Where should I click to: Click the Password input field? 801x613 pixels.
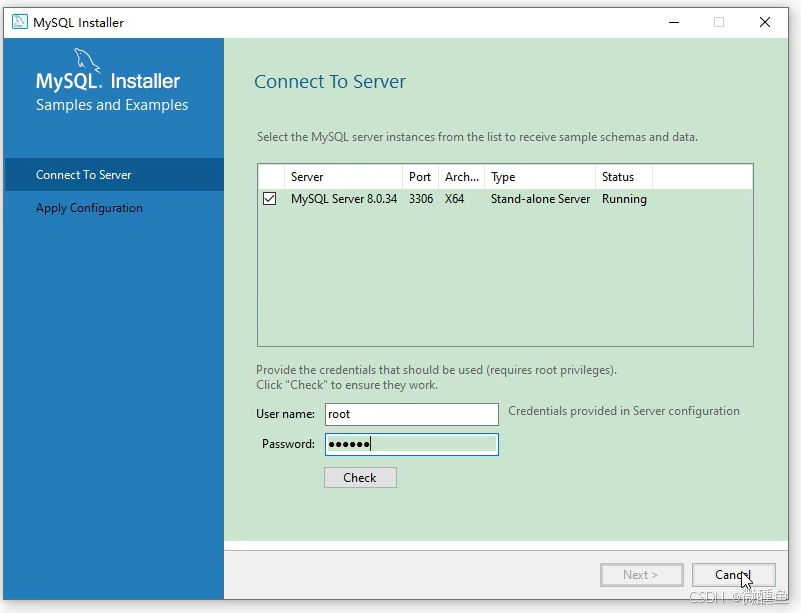click(x=411, y=444)
